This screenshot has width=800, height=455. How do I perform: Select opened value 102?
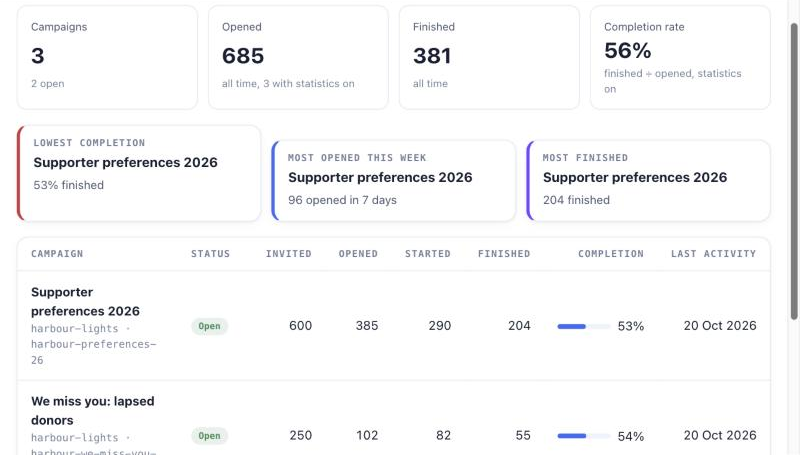click(x=367, y=435)
